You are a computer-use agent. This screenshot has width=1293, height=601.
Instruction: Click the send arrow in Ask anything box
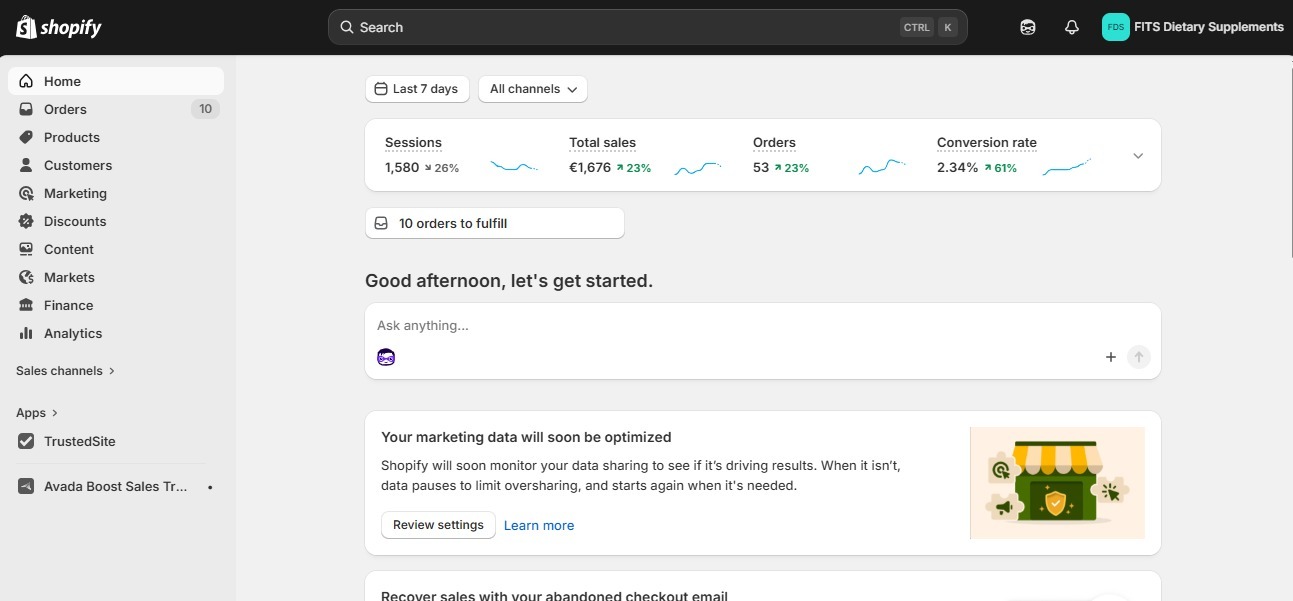pos(1139,357)
